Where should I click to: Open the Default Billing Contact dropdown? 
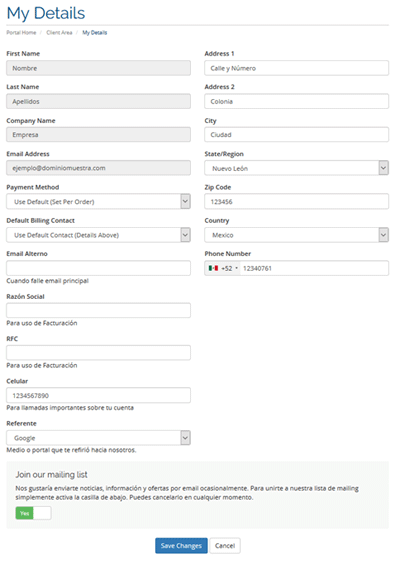tap(98, 235)
